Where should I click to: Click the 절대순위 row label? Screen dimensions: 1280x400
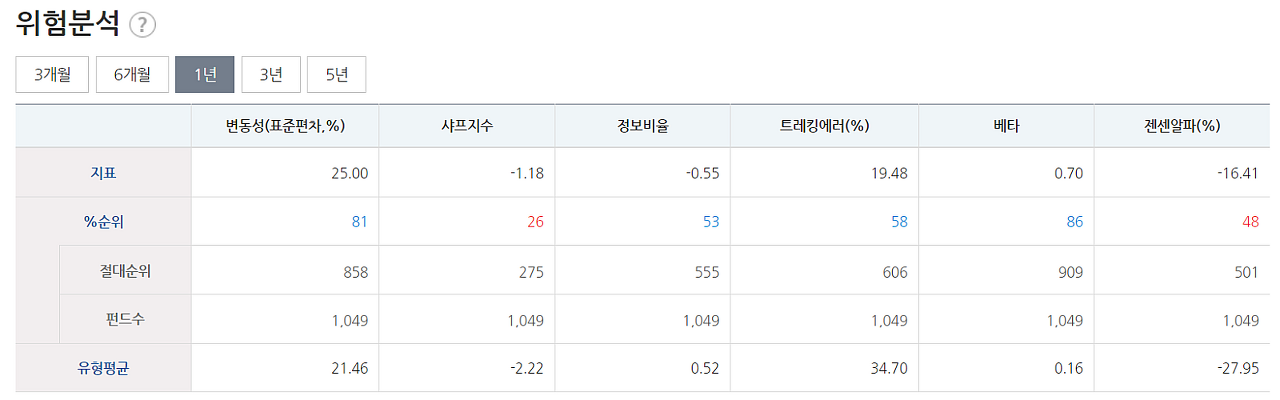125,270
